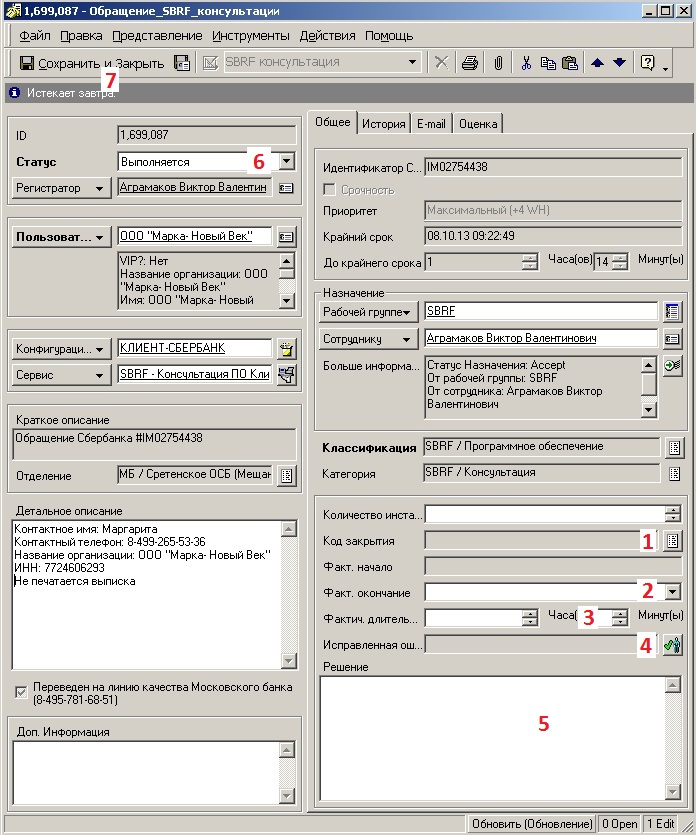The width and height of the screenshot is (696, 835).
Task: Click the Аграмаков Виктор Валентин registrar link
Action: coord(193,187)
